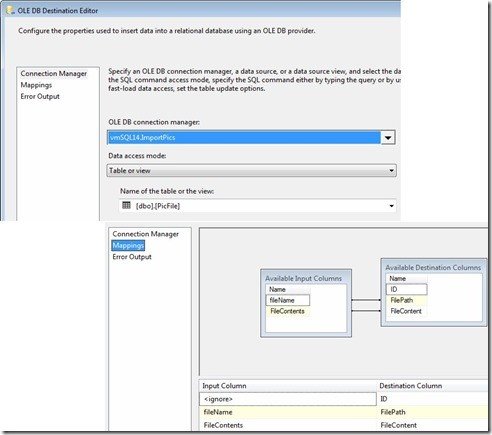Select fileName in Available Input Columns
The height and width of the screenshot is (435, 492).
tap(288, 300)
